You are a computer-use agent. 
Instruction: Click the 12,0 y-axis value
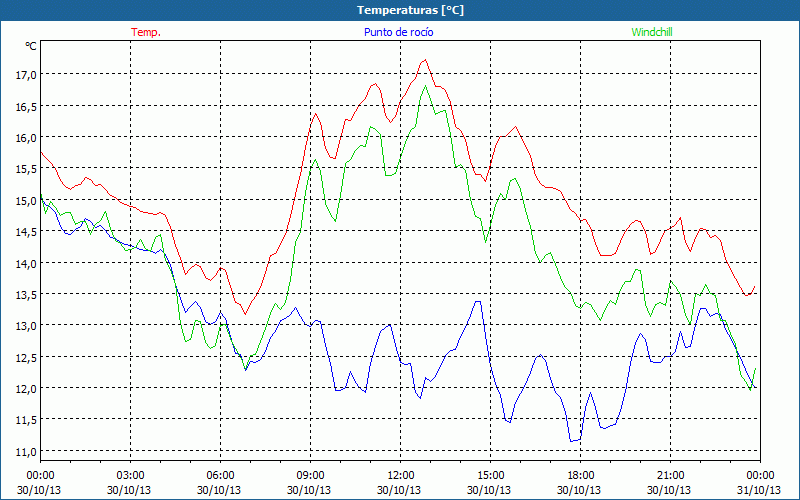[x=27, y=389]
